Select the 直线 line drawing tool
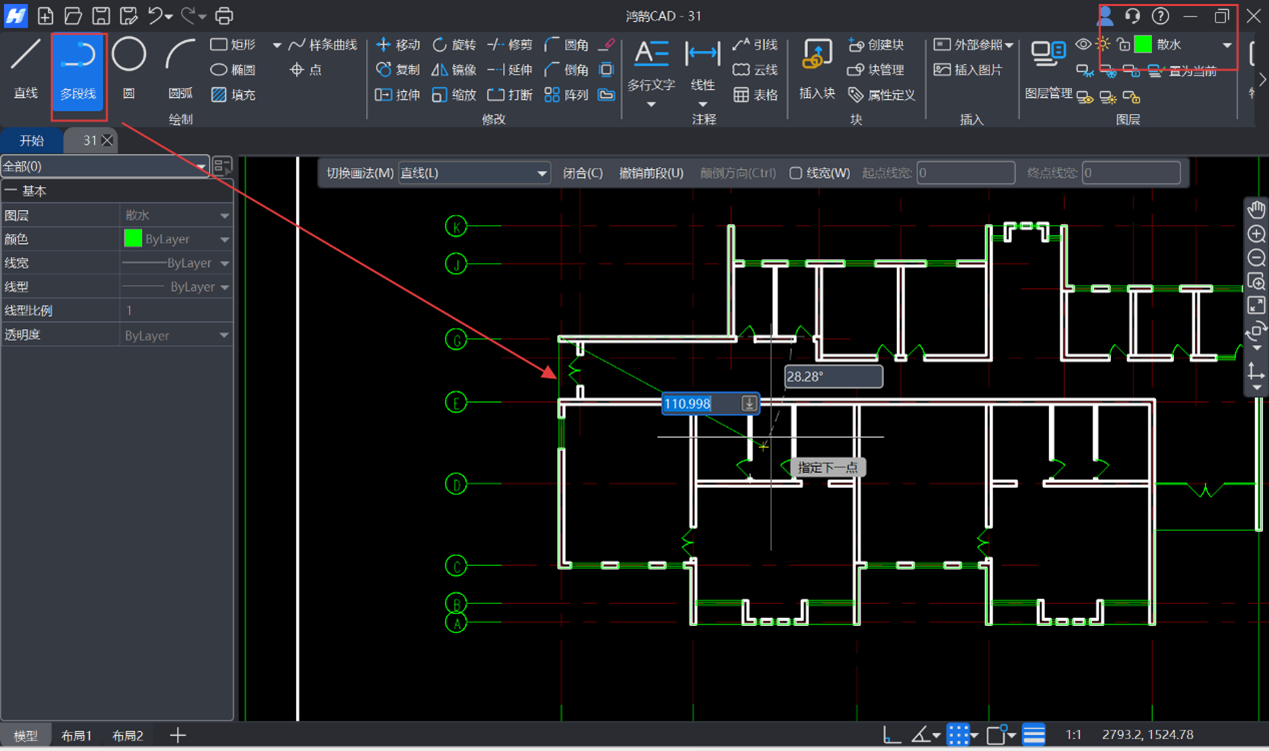 point(26,66)
